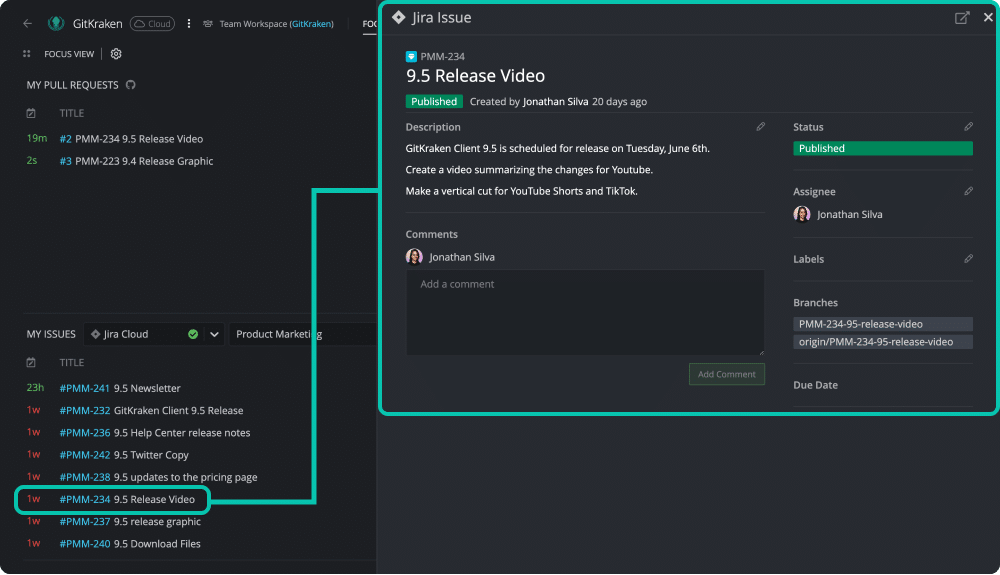Open the Product Marketing filter dropdown
Screen dimensions: 1000x575
(302, 334)
